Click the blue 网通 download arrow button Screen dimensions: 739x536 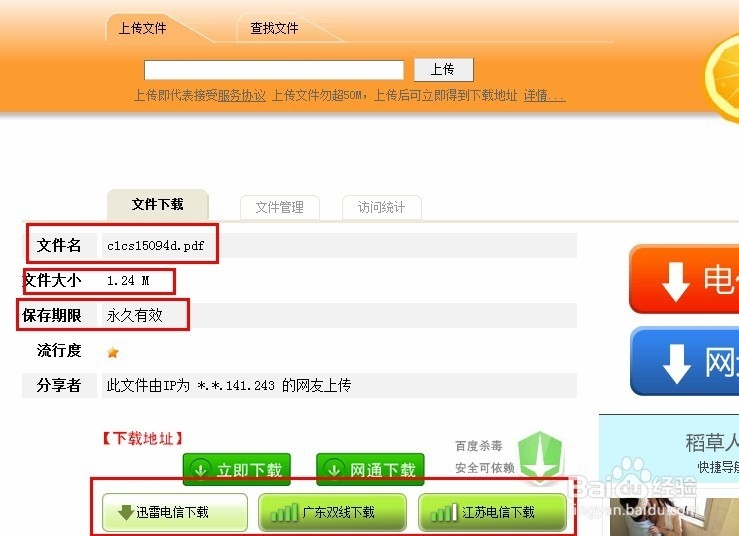pos(684,362)
